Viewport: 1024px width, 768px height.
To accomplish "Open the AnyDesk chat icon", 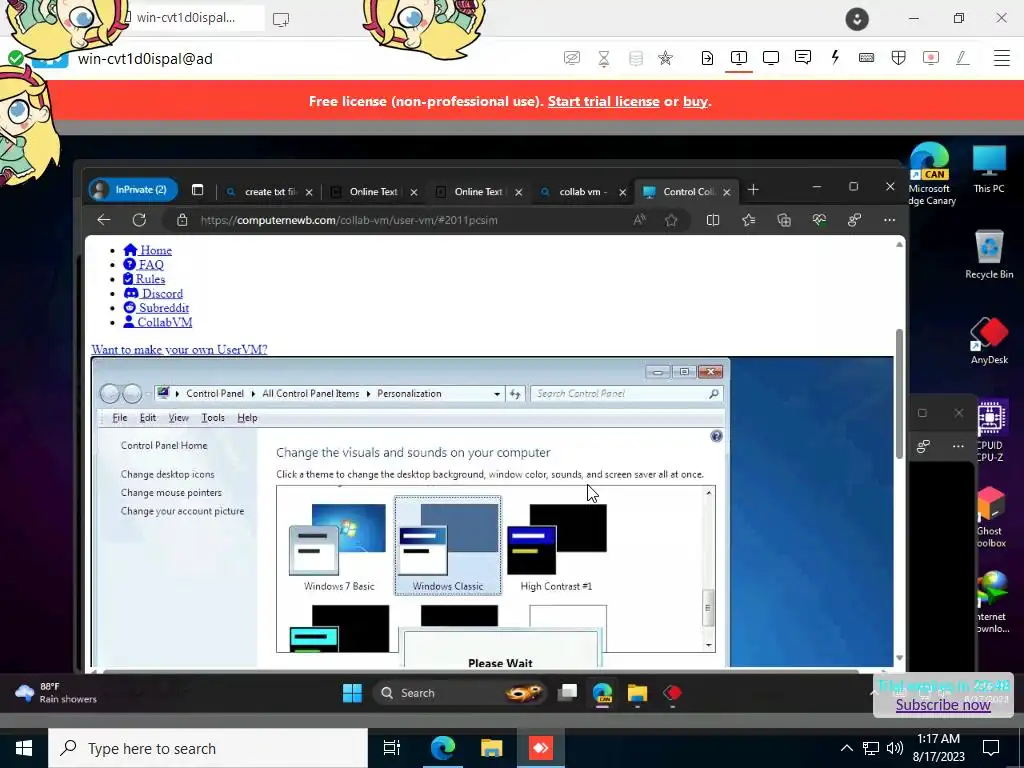I will click(803, 57).
